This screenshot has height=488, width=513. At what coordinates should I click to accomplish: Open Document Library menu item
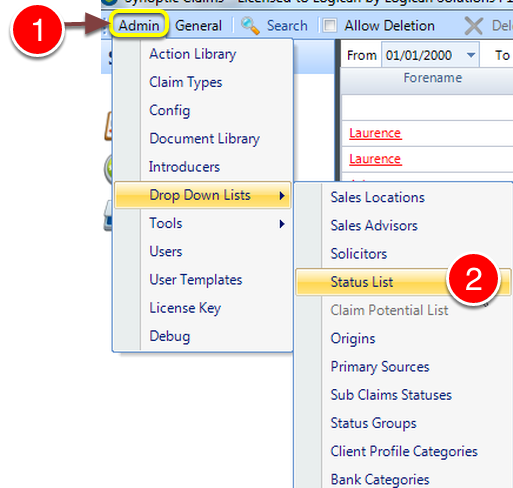[x=203, y=139]
